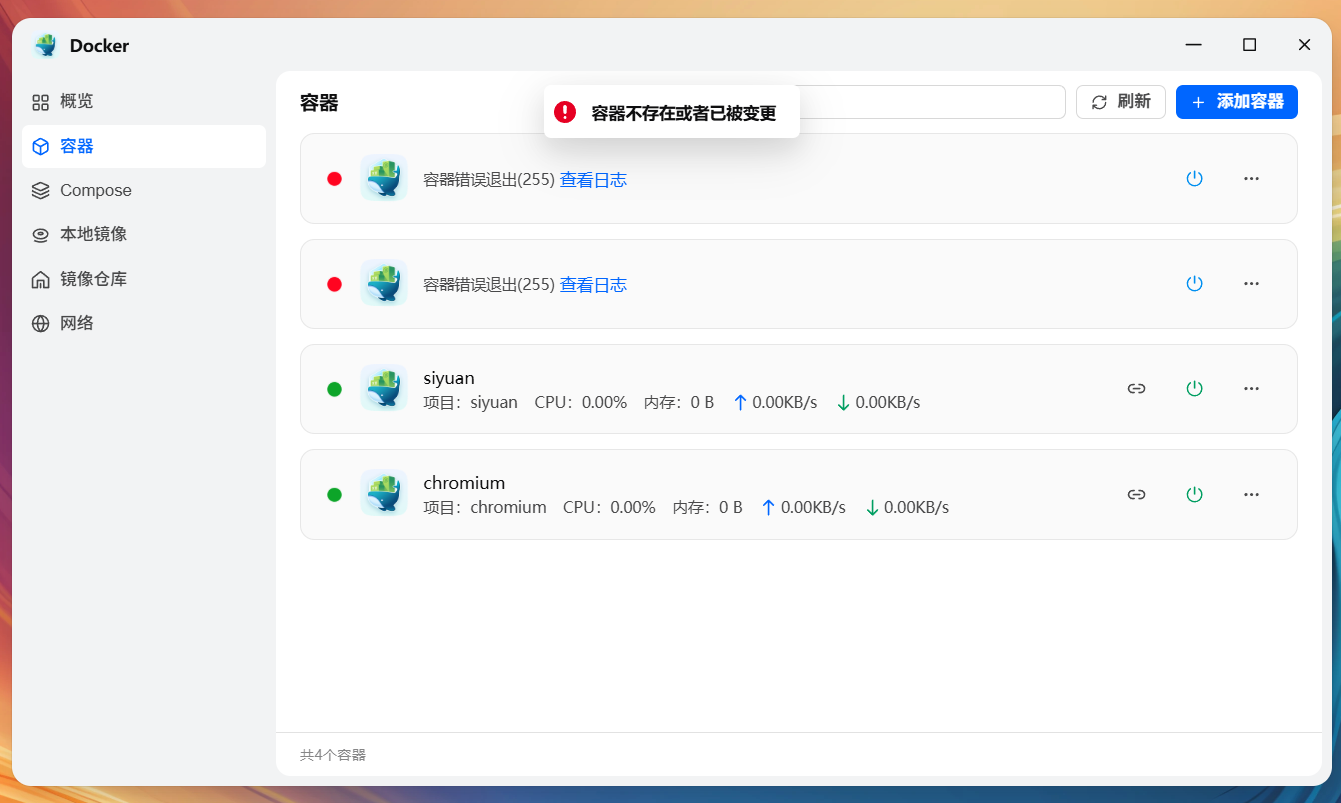1341x803 pixels.
Task: Open the 本地镜像 local images page
Action: [144, 234]
